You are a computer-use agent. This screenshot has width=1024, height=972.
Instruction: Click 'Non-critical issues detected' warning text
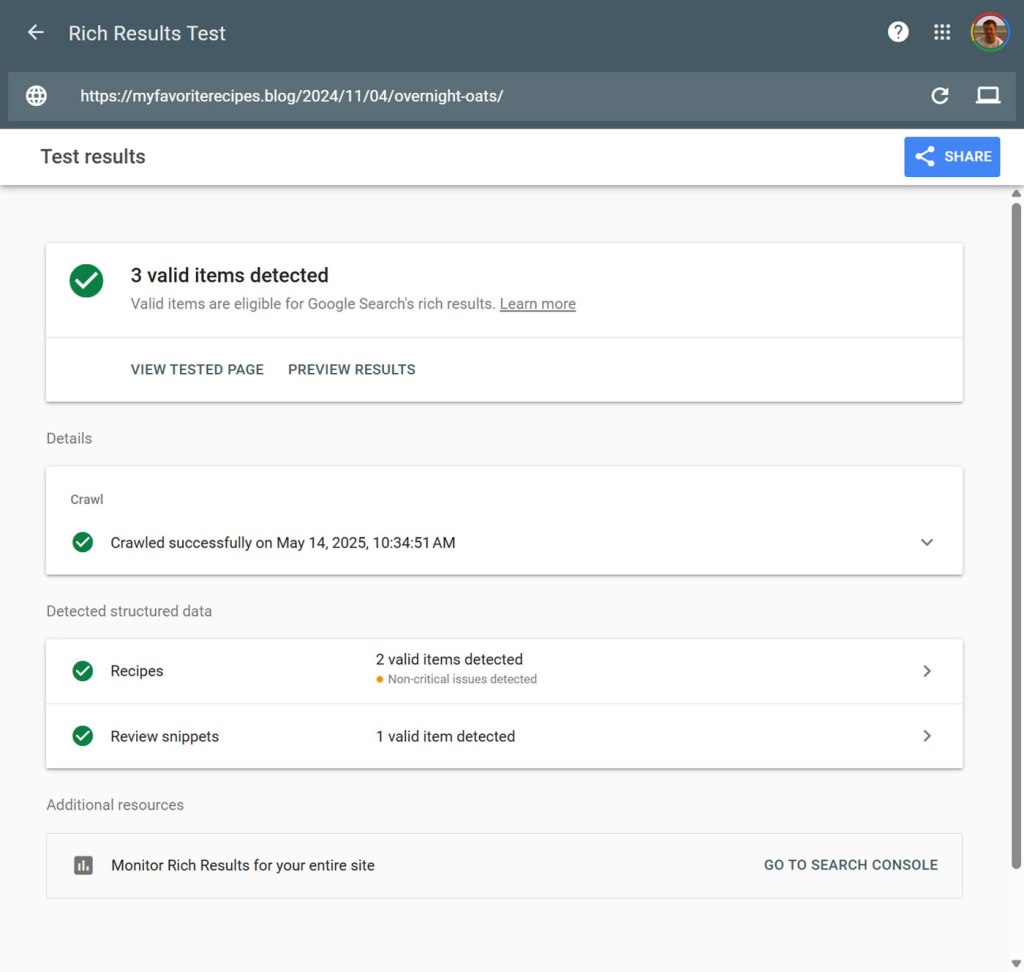click(462, 679)
